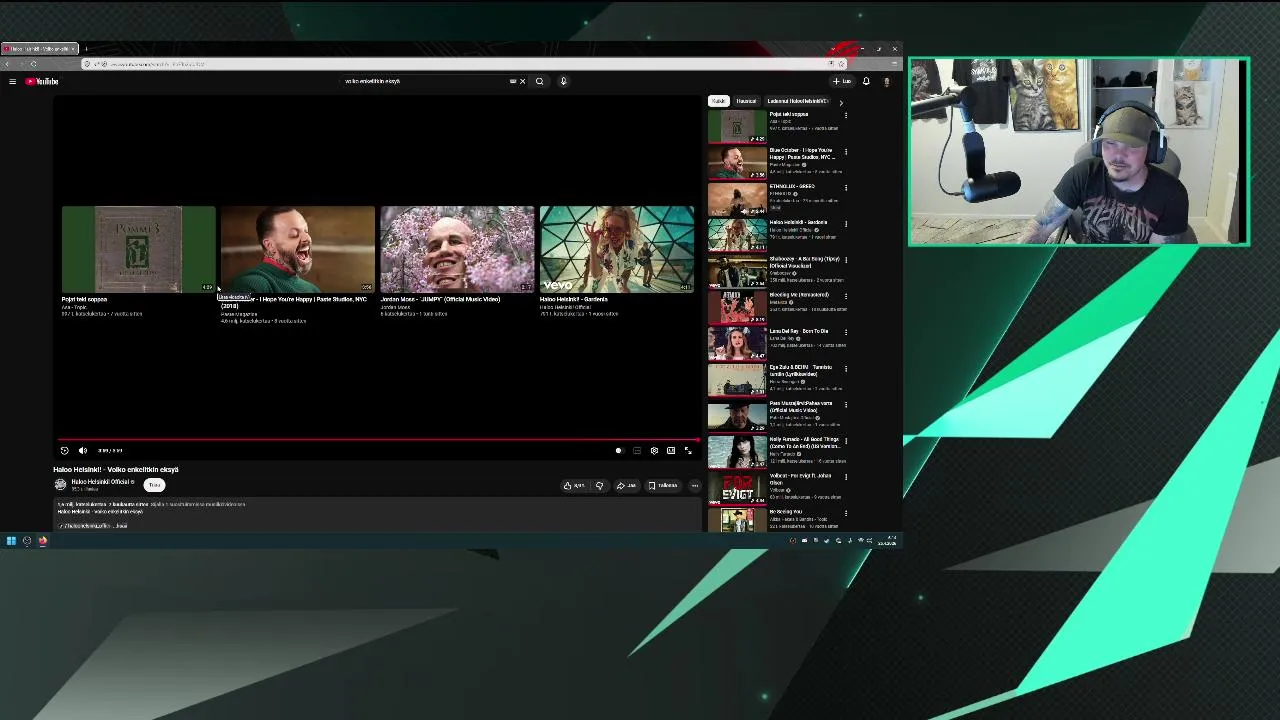
Task: Select the active YouTube browser tab
Action: pos(40,48)
